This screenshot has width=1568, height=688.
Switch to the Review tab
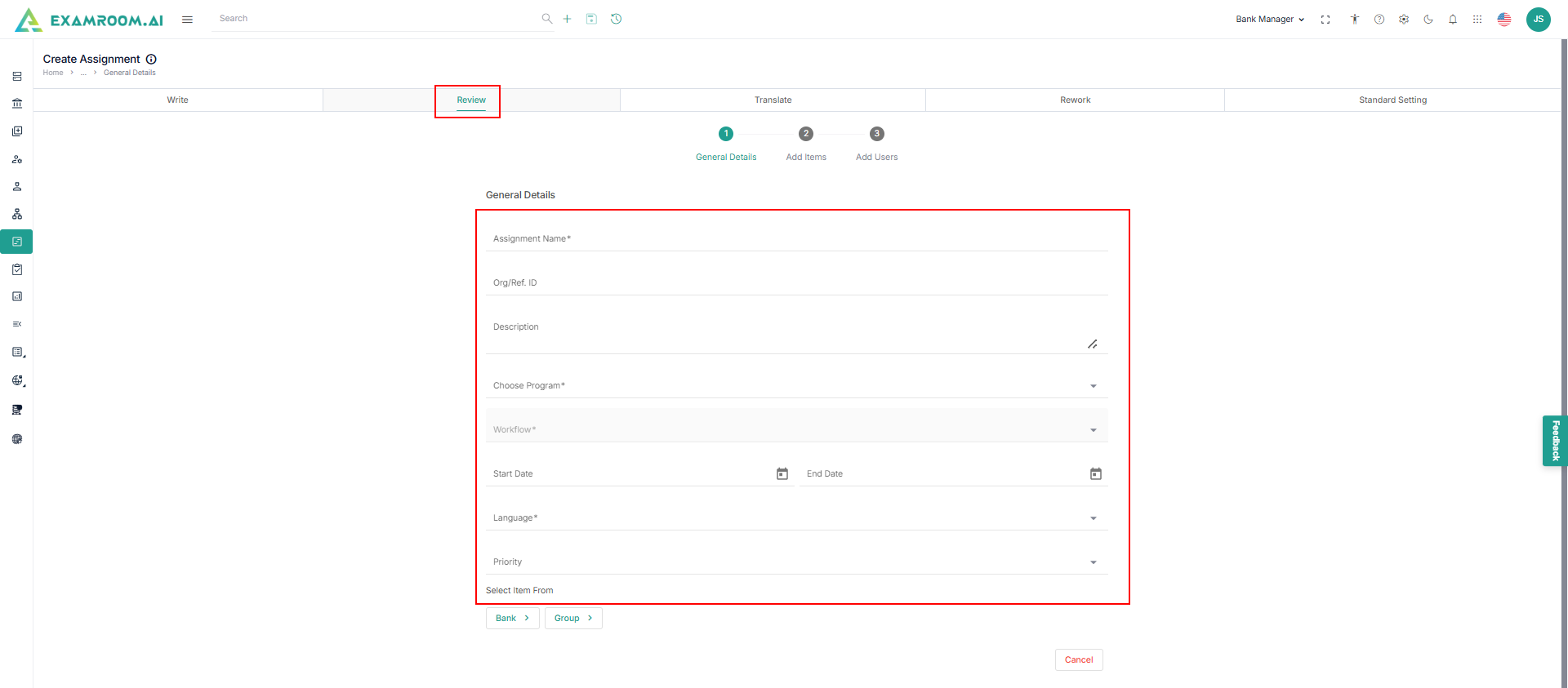pos(471,100)
